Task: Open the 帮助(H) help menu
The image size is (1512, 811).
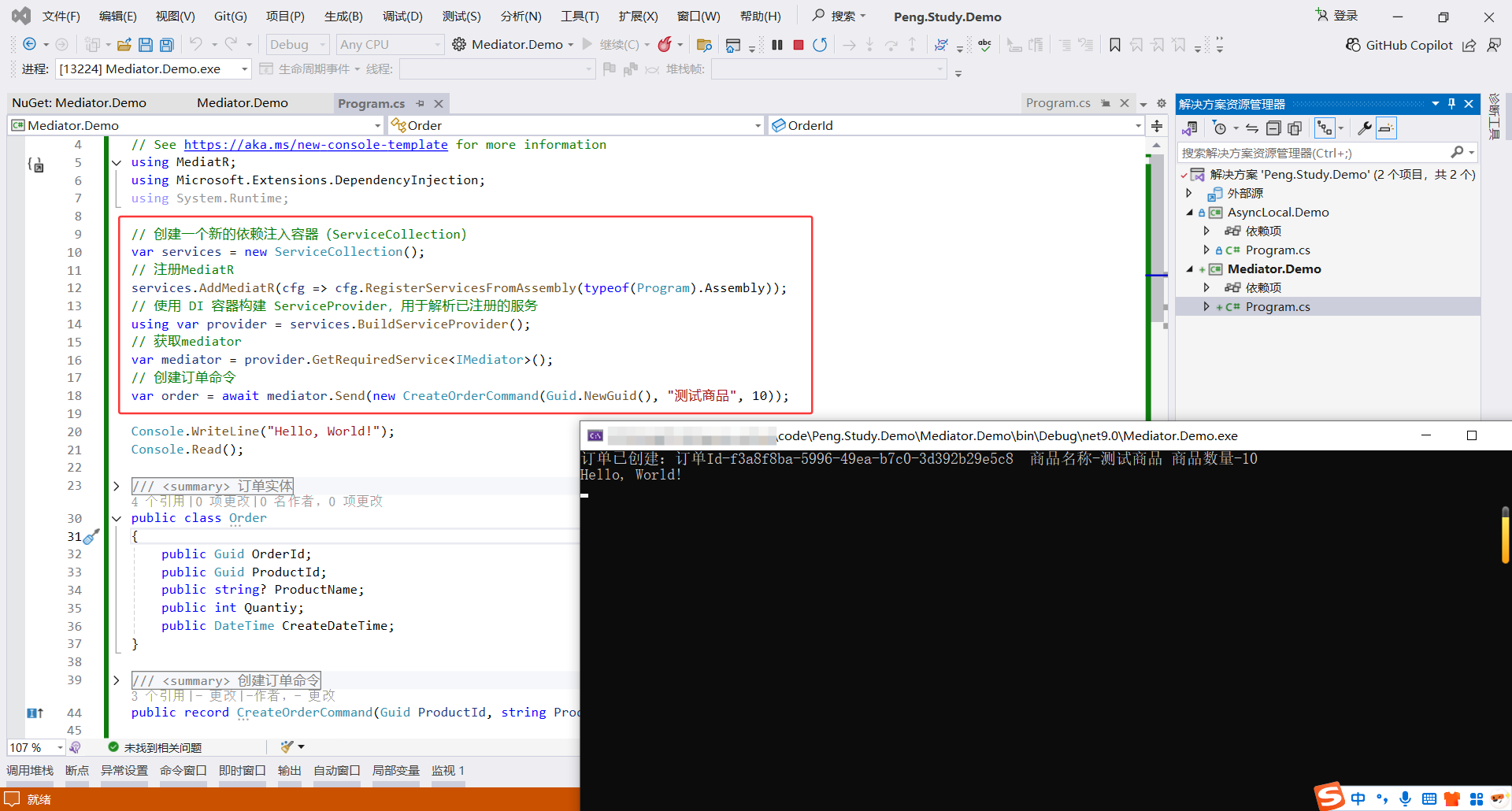Action: tap(761, 17)
